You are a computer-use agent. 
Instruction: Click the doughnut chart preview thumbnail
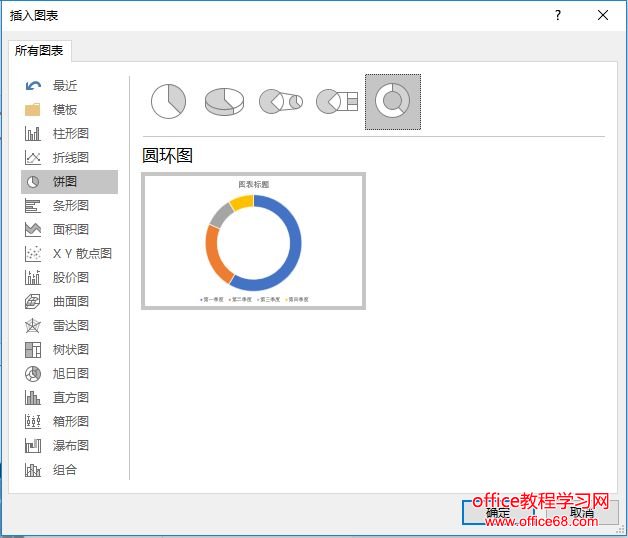point(254,241)
